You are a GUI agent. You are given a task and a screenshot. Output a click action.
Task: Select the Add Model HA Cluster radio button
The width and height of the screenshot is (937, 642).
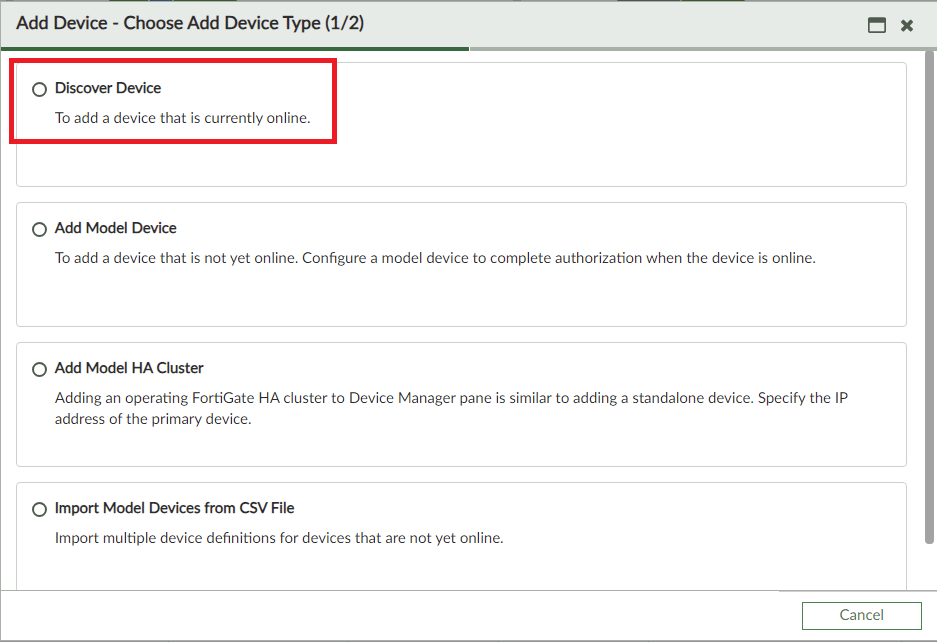(x=39, y=369)
